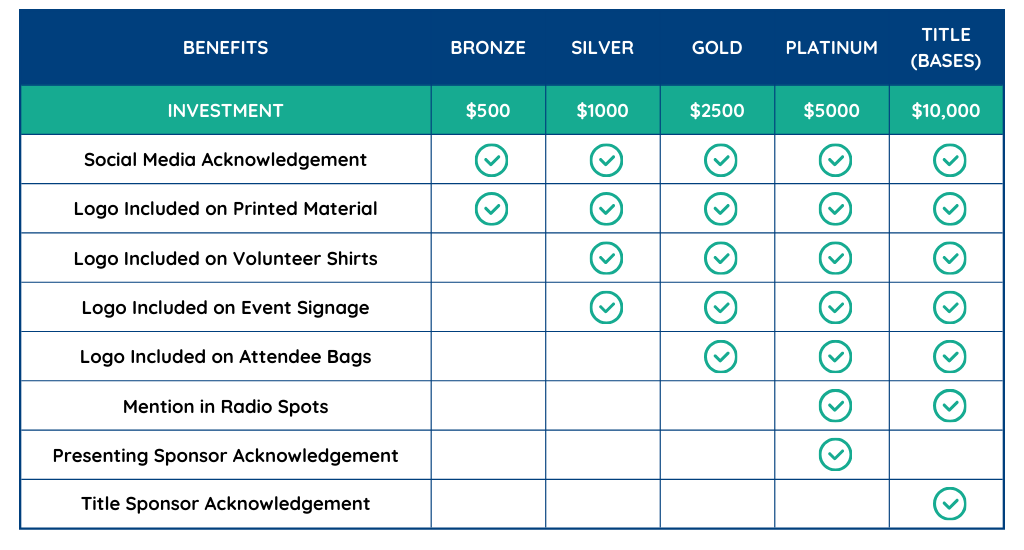The image size is (1024, 550).
Task: Click the $2500 Gold investment amount
Action: (x=717, y=111)
